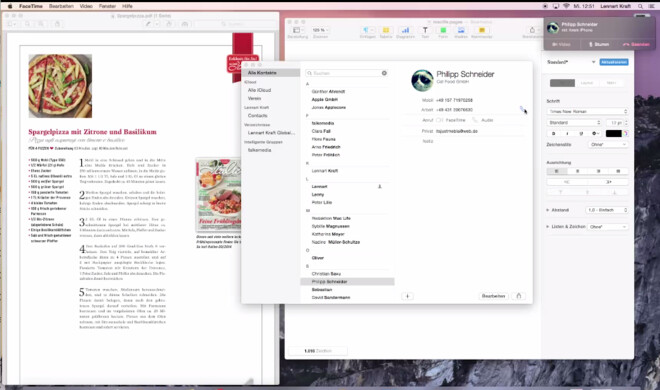Viewport: 660px width, 390px height.
Task: Click the AirPlay display icon in menu bar
Action: (556, 6)
